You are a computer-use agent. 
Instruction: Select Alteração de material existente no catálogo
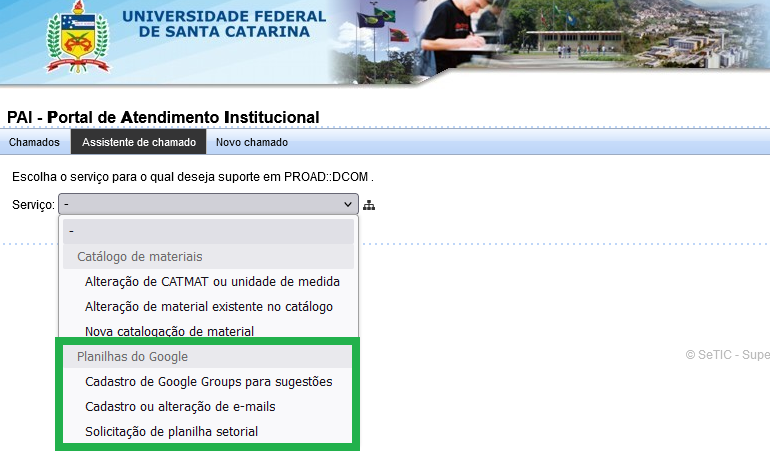pyautogui.click(x=209, y=307)
